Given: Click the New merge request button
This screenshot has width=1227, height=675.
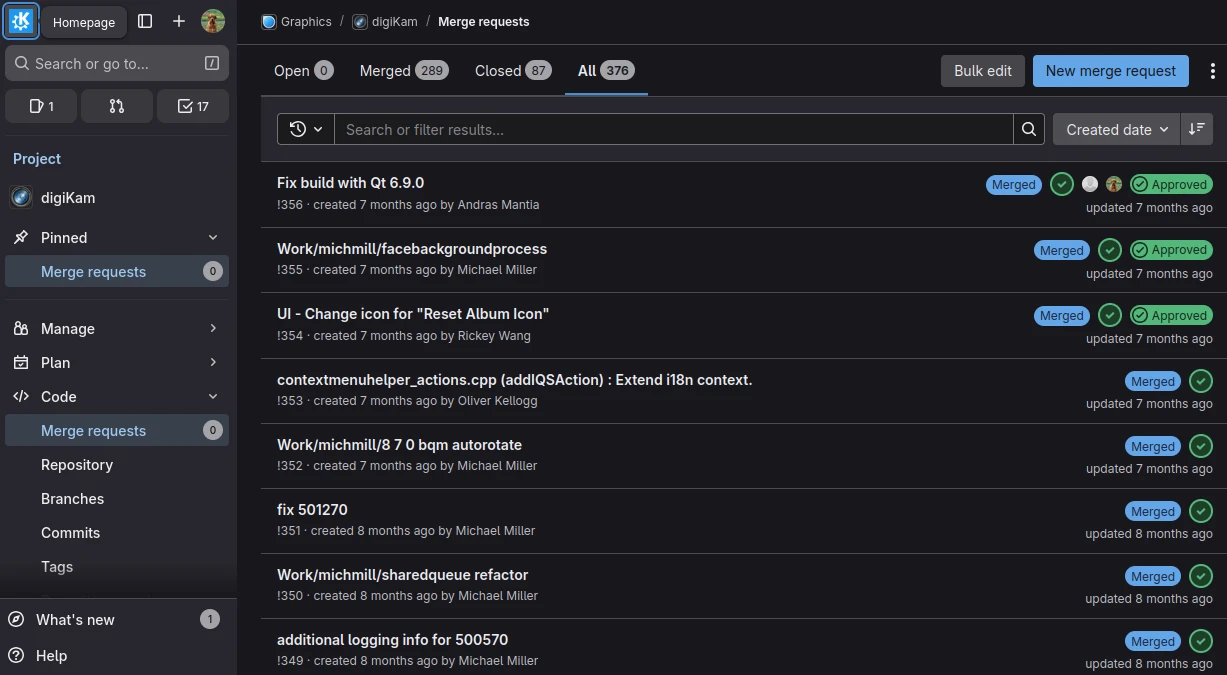Looking at the screenshot, I should click(x=1110, y=70).
